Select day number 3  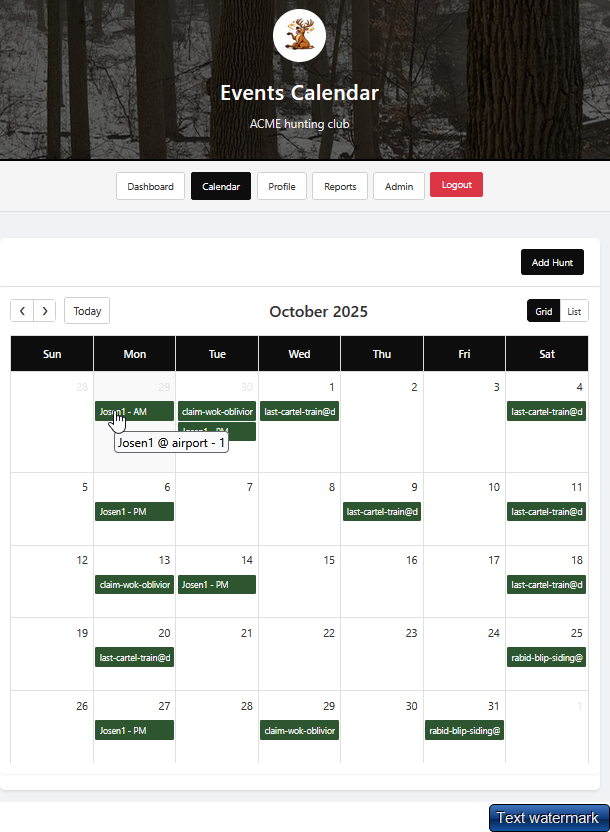(x=496, y=387)
